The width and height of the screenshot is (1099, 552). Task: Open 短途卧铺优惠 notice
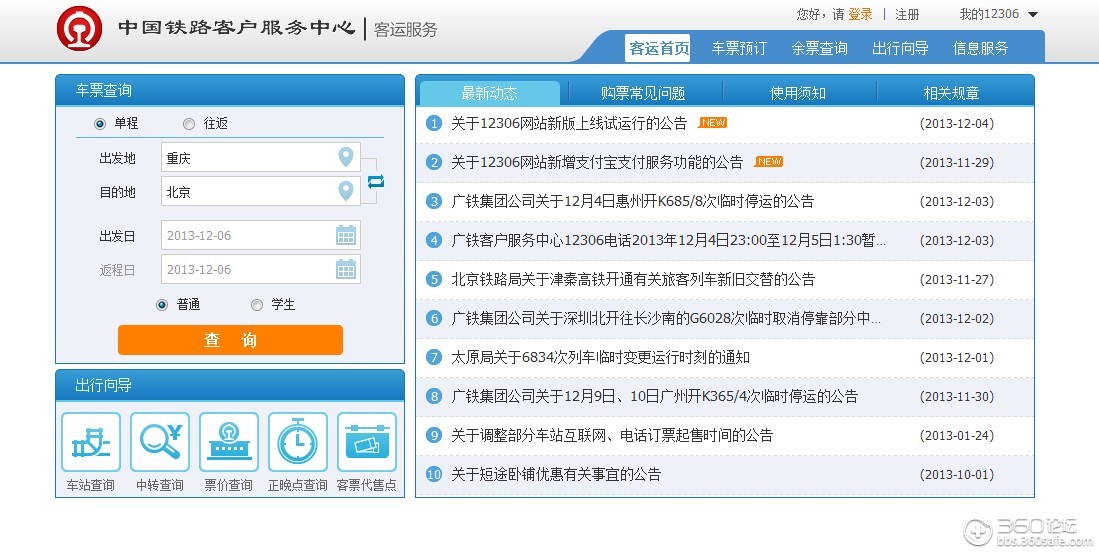(x=556, y=474)
